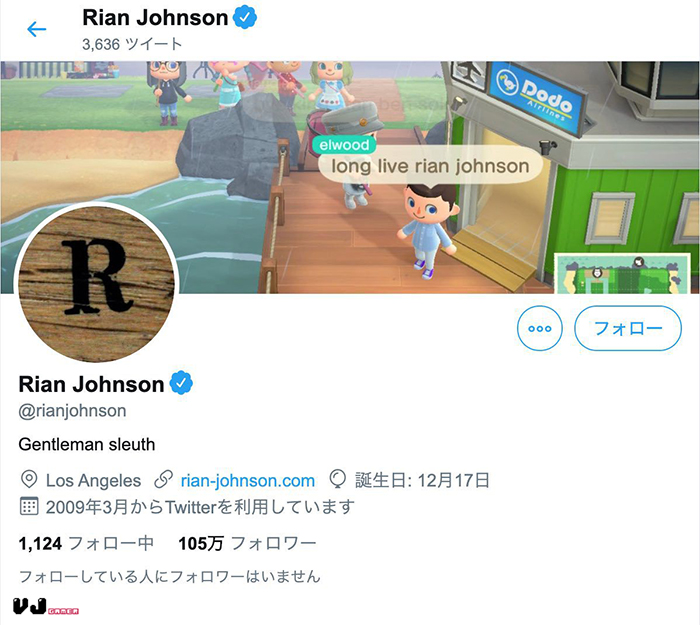Click the calendar joined-date icon
Image resolution: width=700 pixels, height=625 pixels.
[x=29, y=506]
